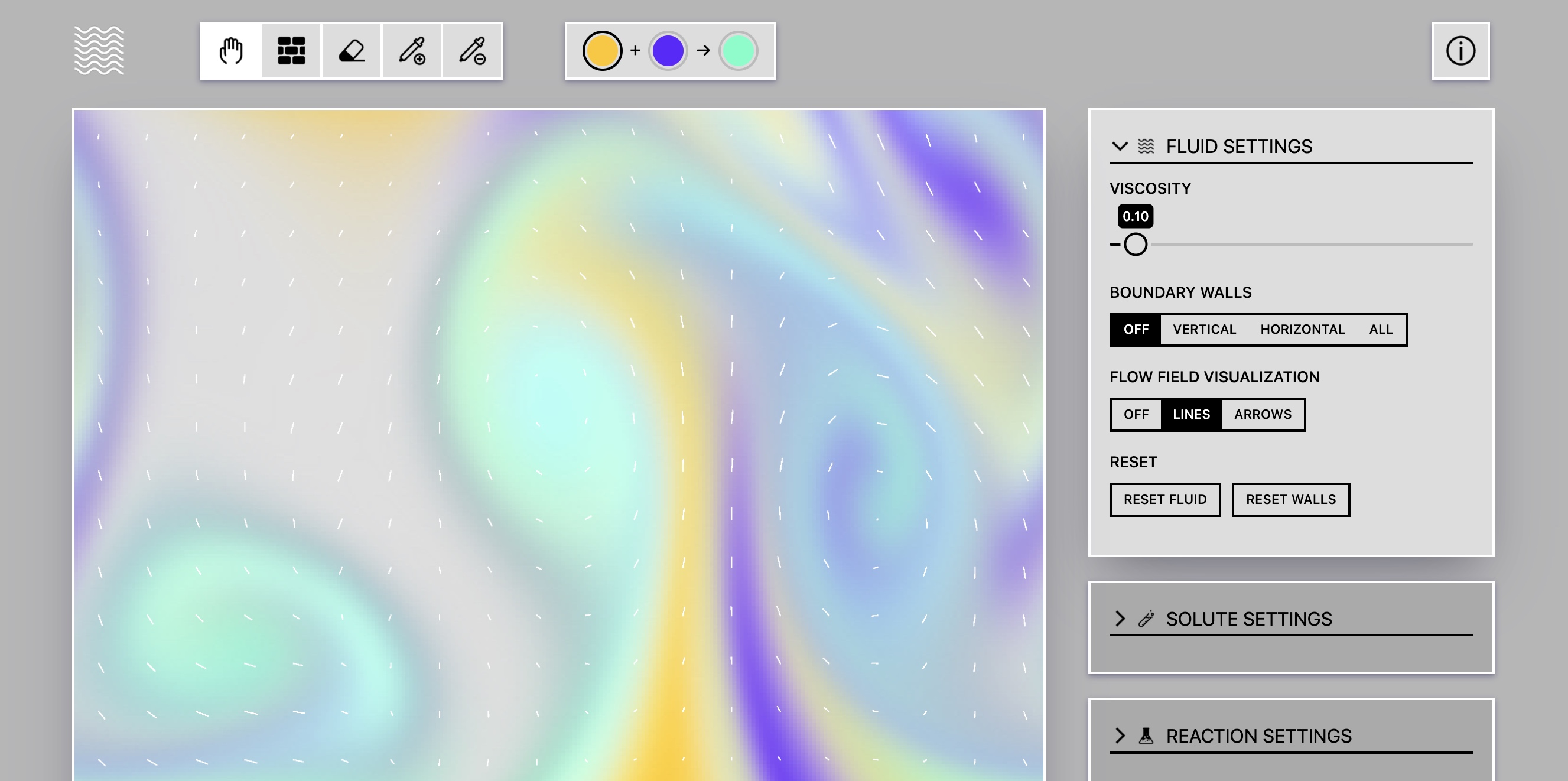Select the yellow solute color swatch
Viewport: 1568px width, 781px height.
click(601, 51)
